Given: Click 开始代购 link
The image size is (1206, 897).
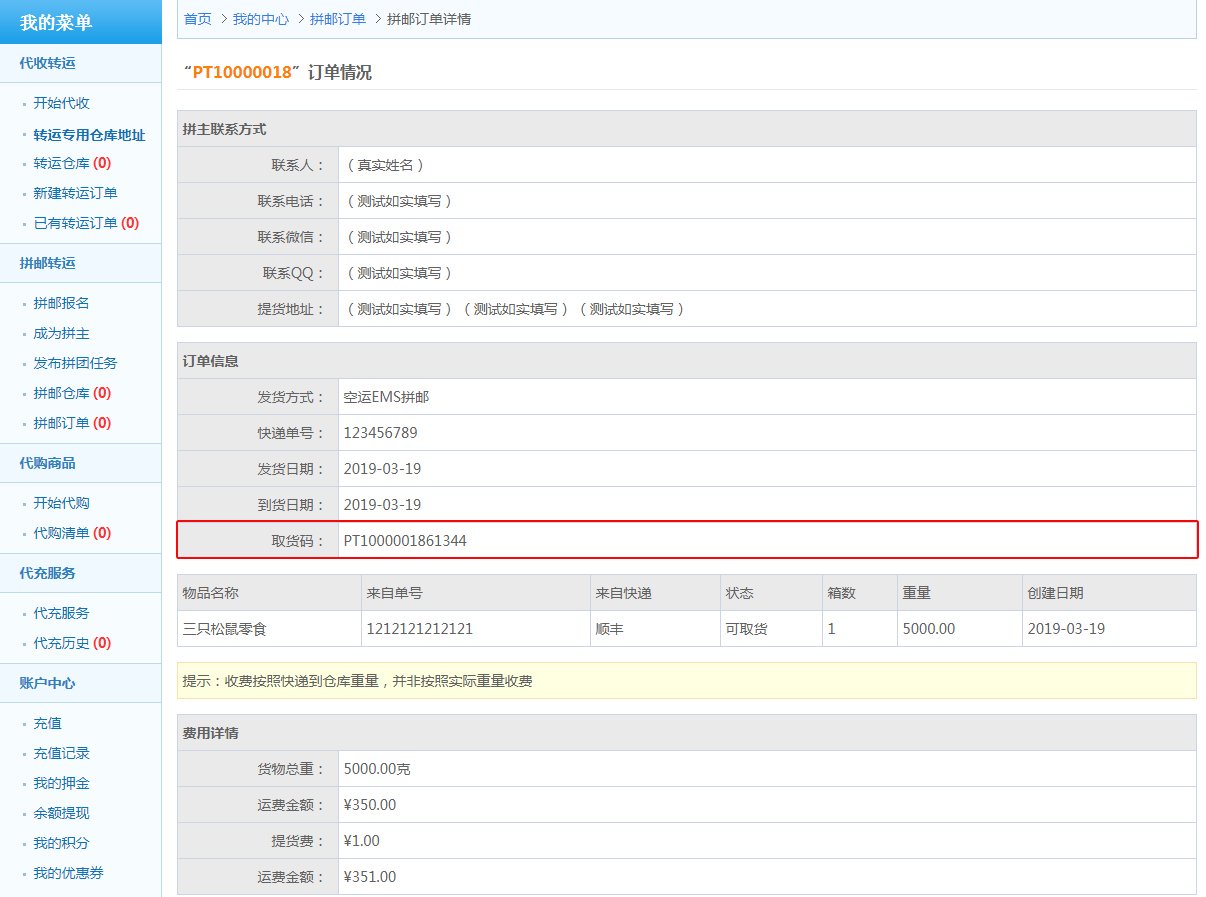Looking at the screenshot, I should [x=61, y=503].
